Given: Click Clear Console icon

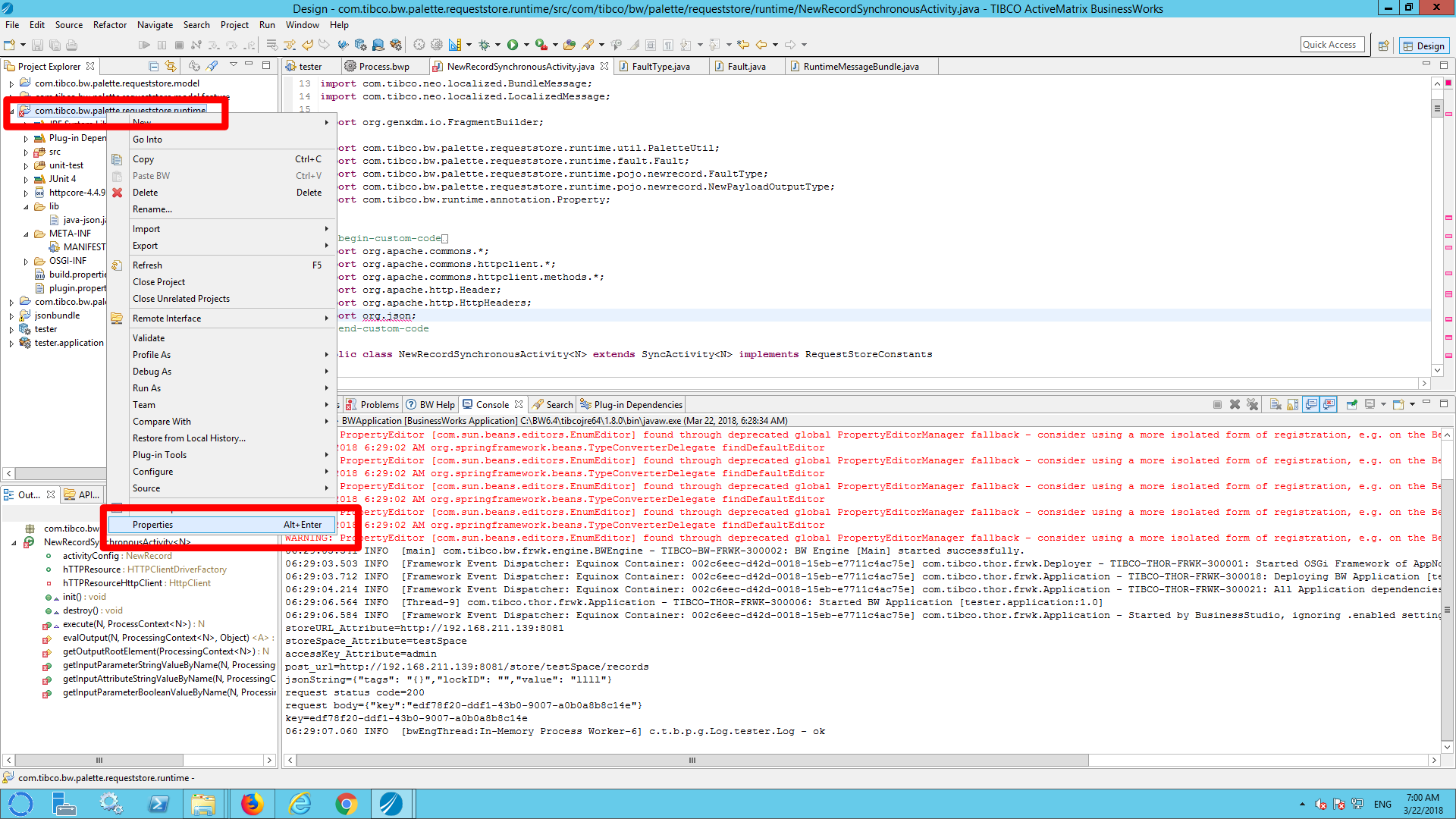Looking at the screenshot, I should (1276, 404).
